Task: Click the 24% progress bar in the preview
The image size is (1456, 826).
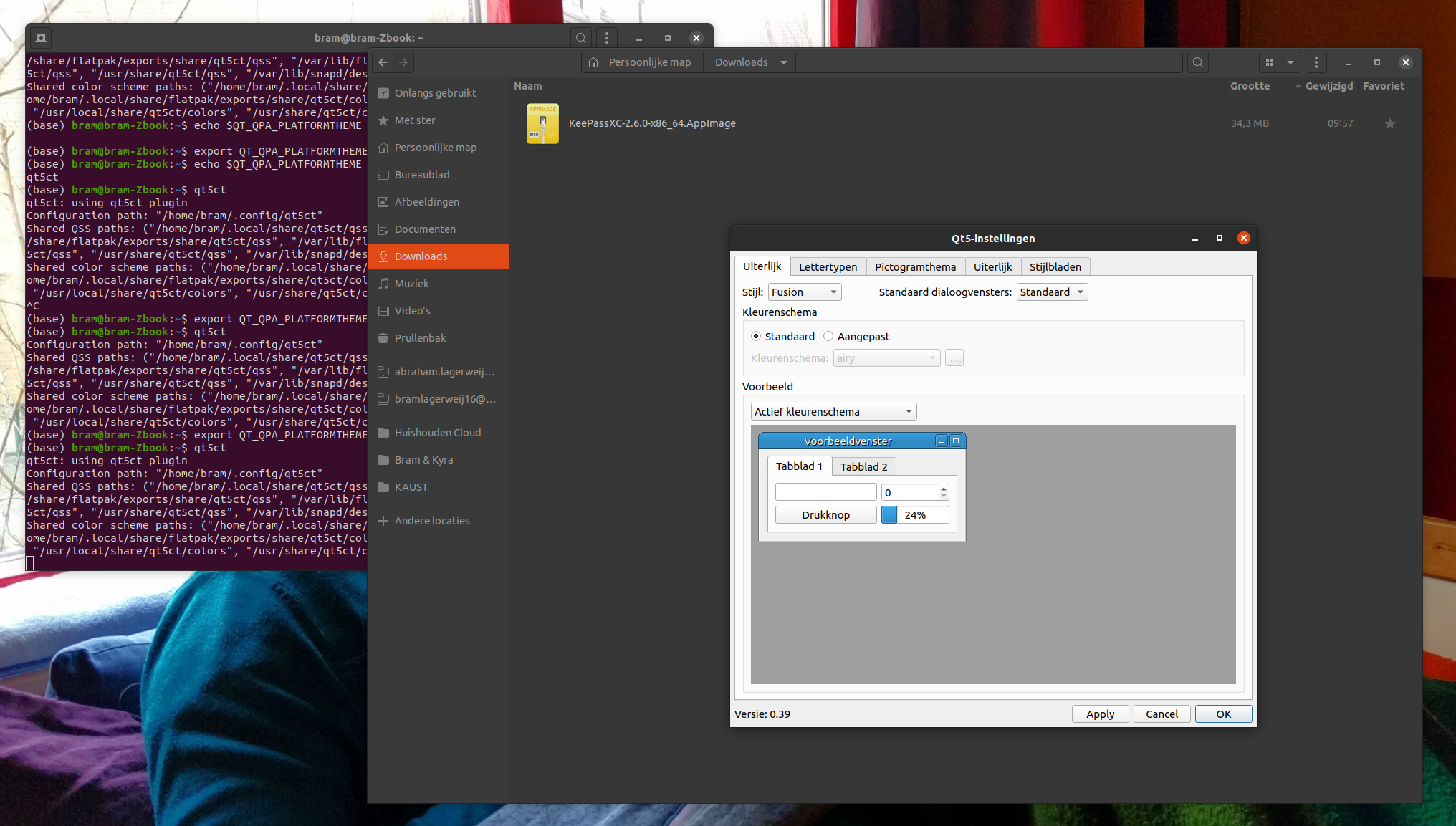Action: click(x=915, y=514)
